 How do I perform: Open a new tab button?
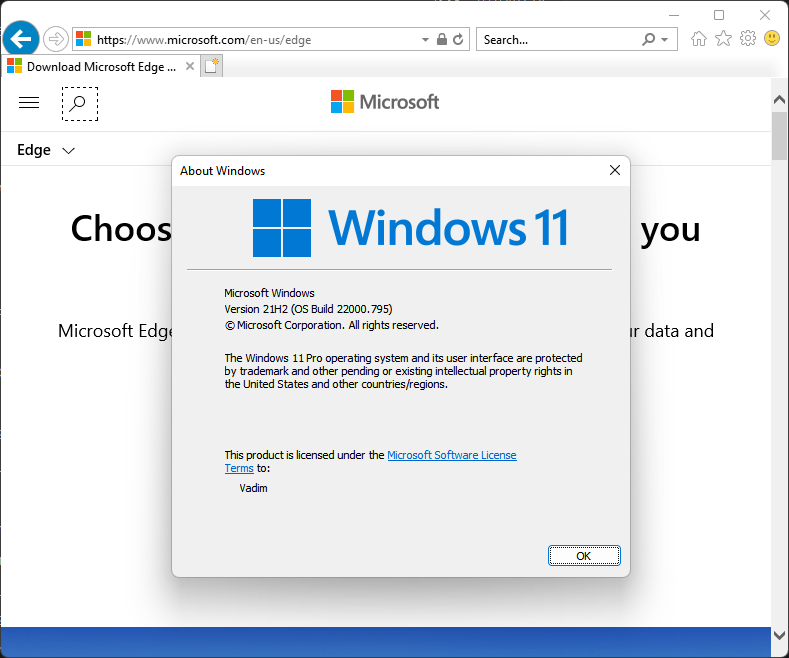click(212, 66)
